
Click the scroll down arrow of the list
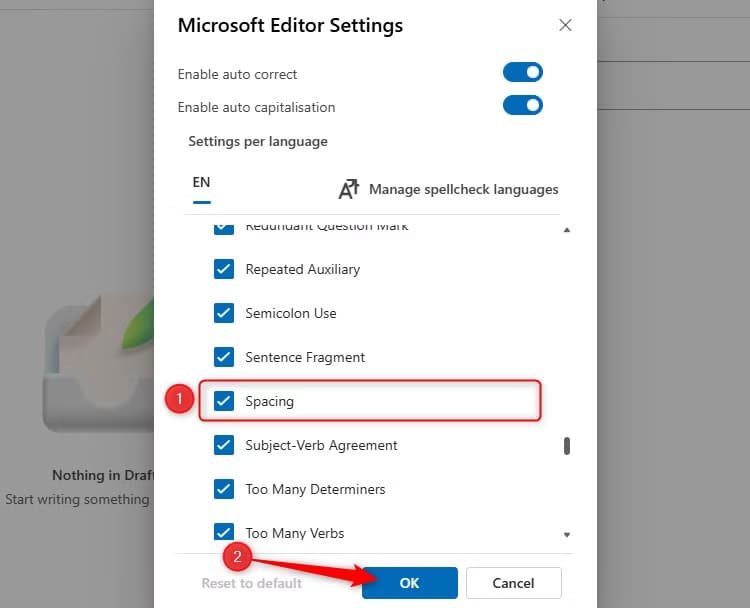click(567, 535)
